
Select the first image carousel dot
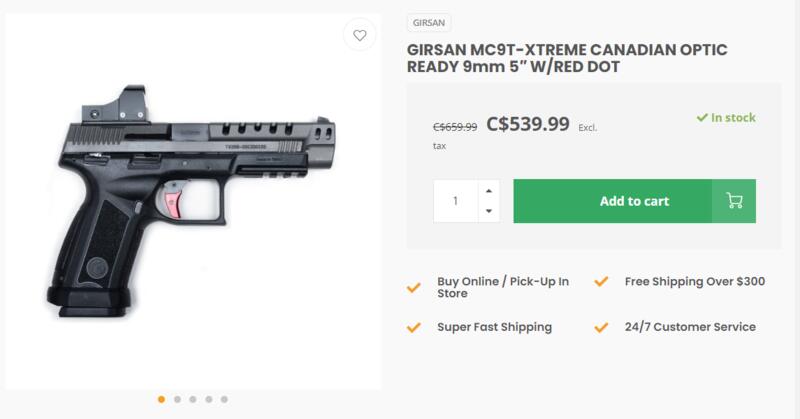(x=161, y=399)
